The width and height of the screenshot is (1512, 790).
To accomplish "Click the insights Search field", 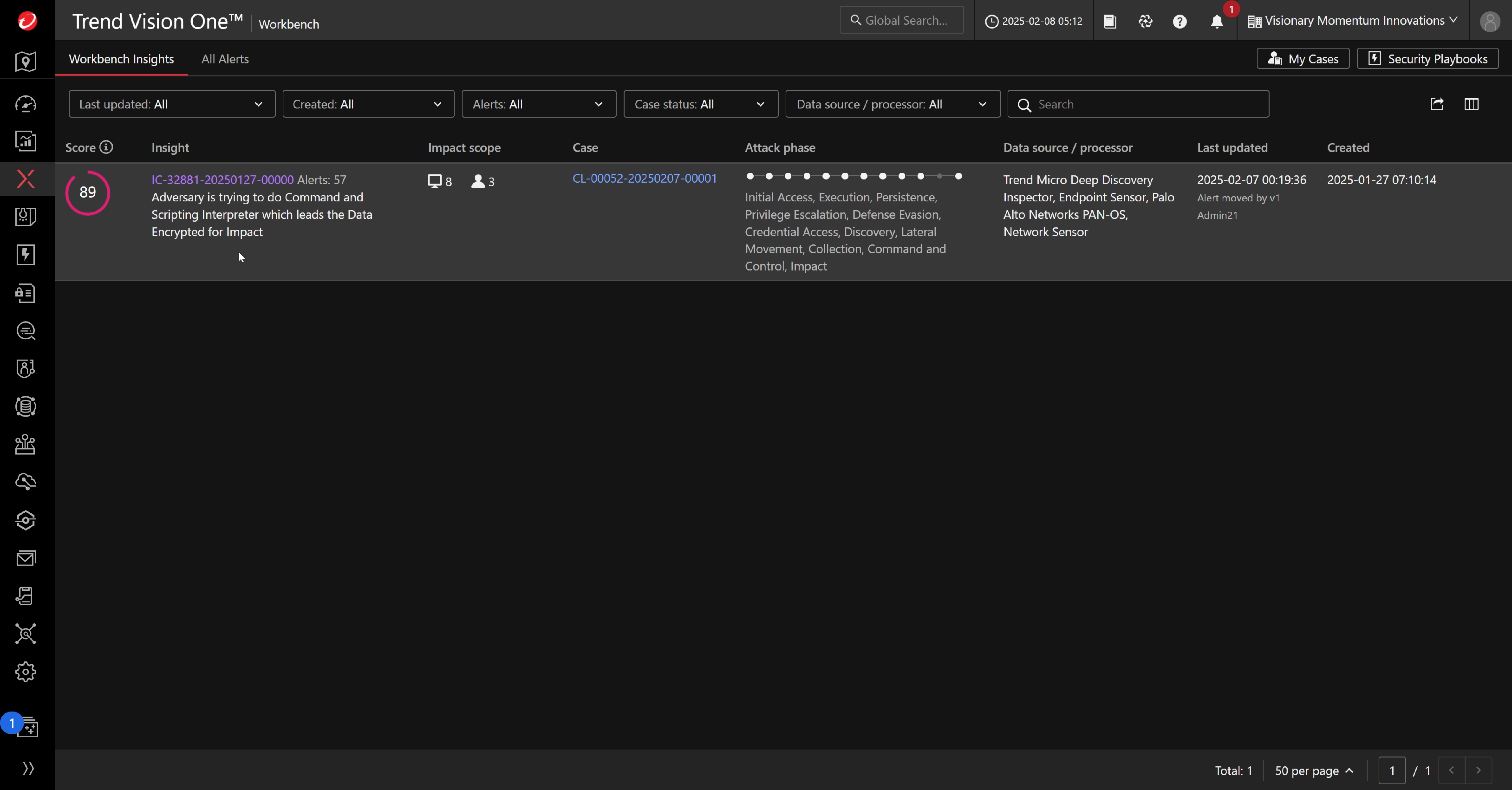I will click(x=1138, y=104).
